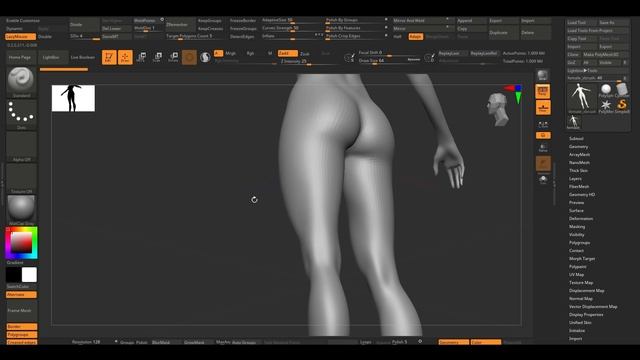Toggle KeepGroups option
640x360 pixels.
[209, 21]
